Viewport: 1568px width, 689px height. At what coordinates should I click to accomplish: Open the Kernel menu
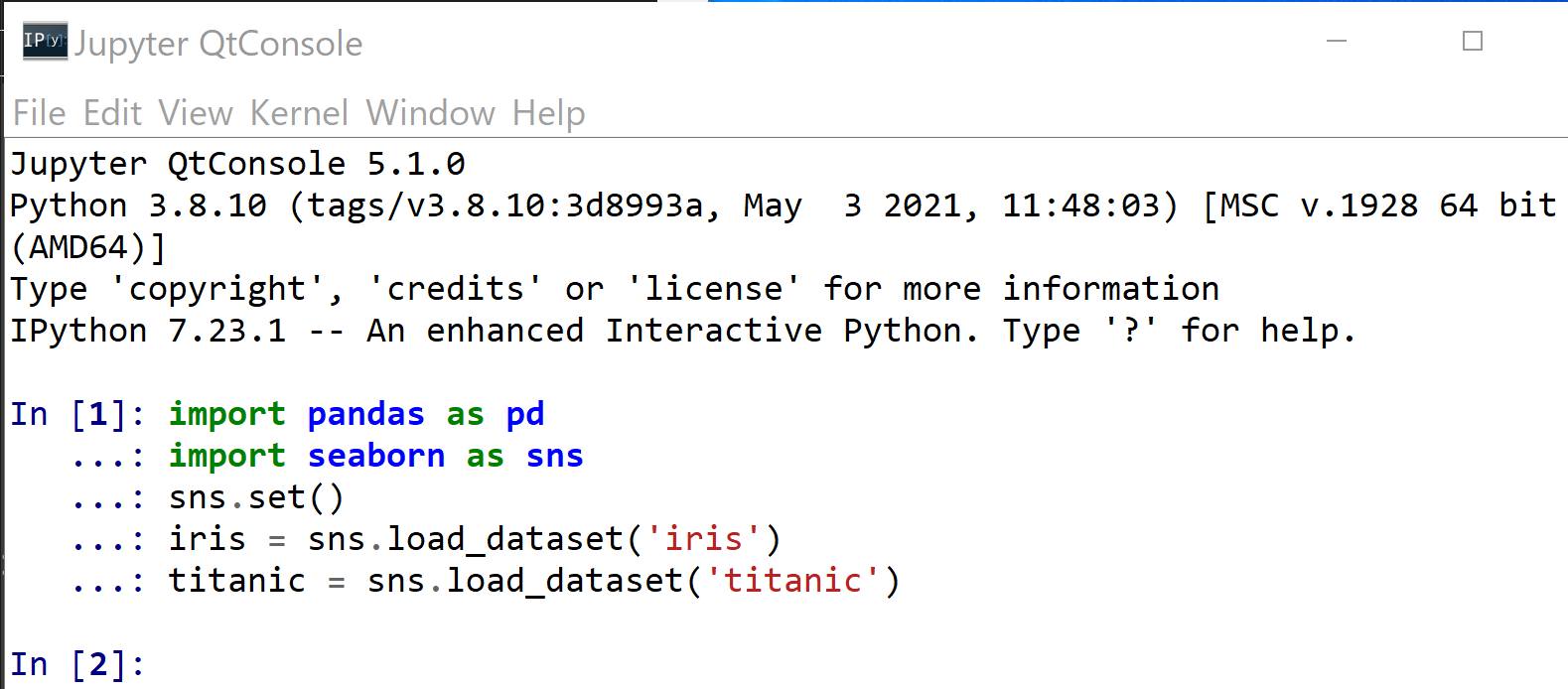[x=299, y=113]
